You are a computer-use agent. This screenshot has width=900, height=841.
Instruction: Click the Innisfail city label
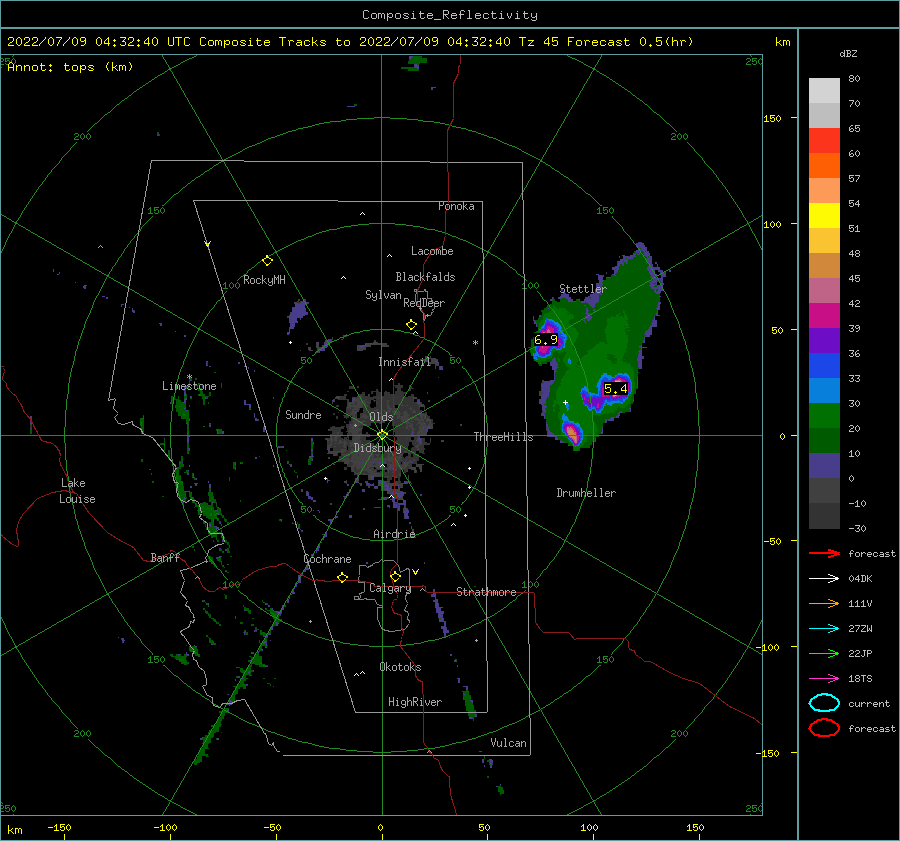pyautogui.click(x=405, y=362)
